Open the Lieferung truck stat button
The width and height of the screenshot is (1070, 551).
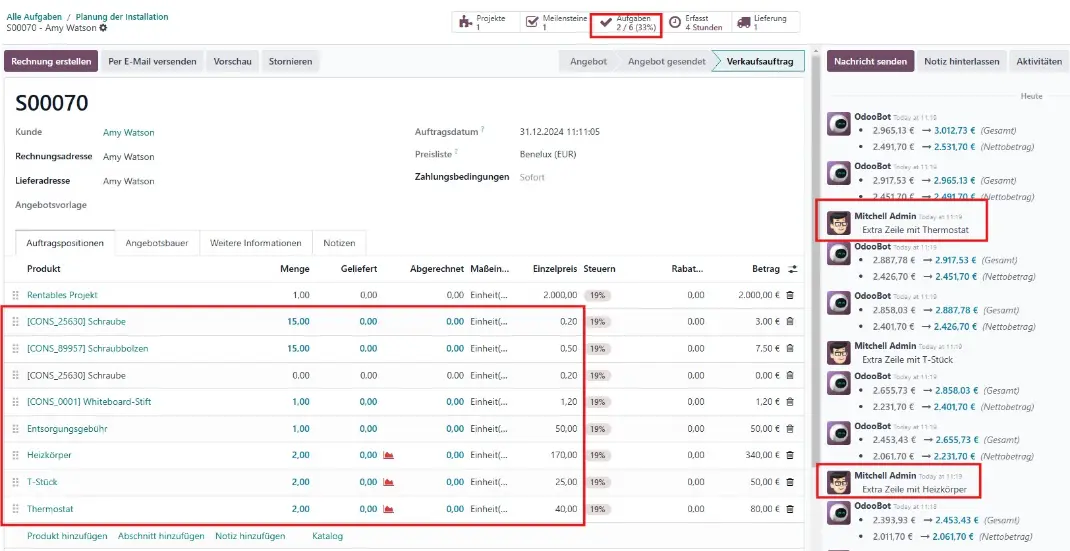click(x=766, y=22)
